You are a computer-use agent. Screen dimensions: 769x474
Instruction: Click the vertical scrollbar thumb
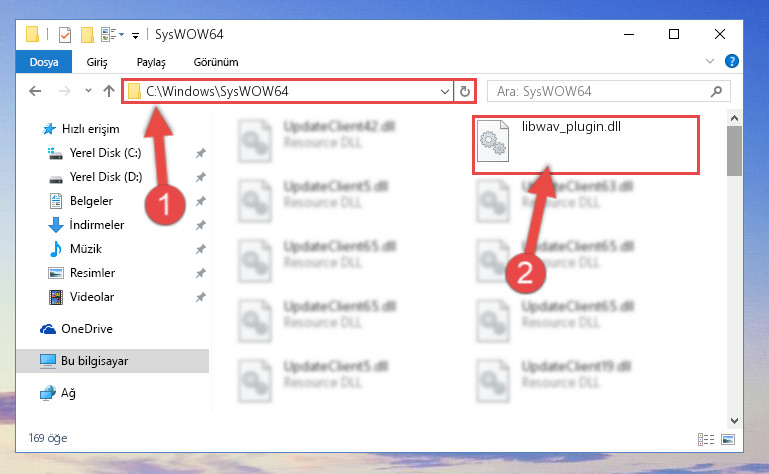click(734, 151)
